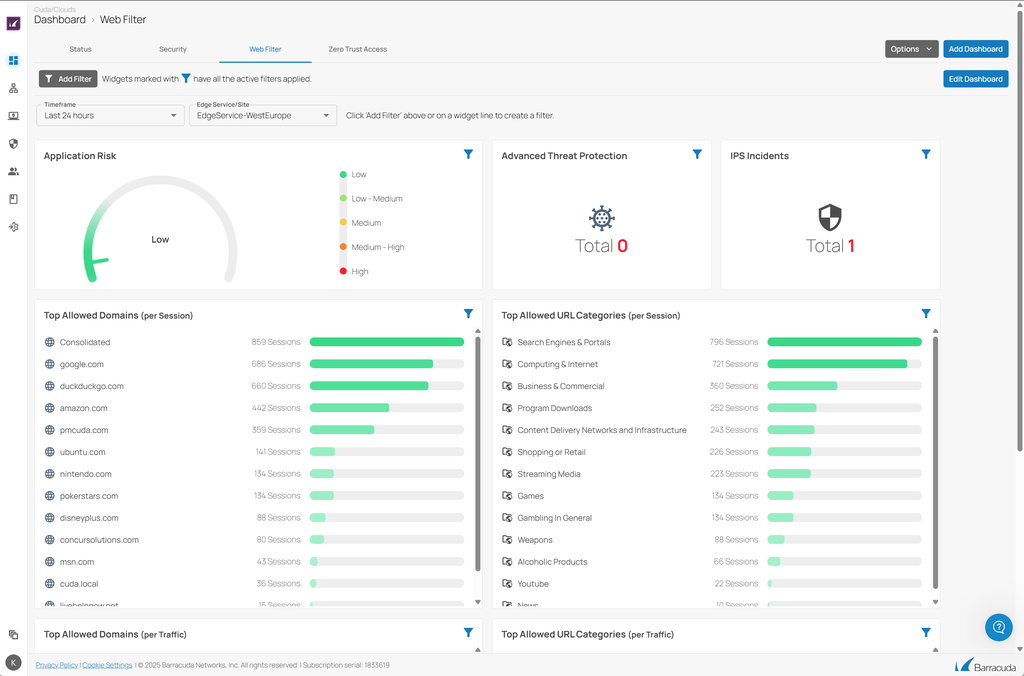Go to the Zero Trust Access tab

click(357, 49)
